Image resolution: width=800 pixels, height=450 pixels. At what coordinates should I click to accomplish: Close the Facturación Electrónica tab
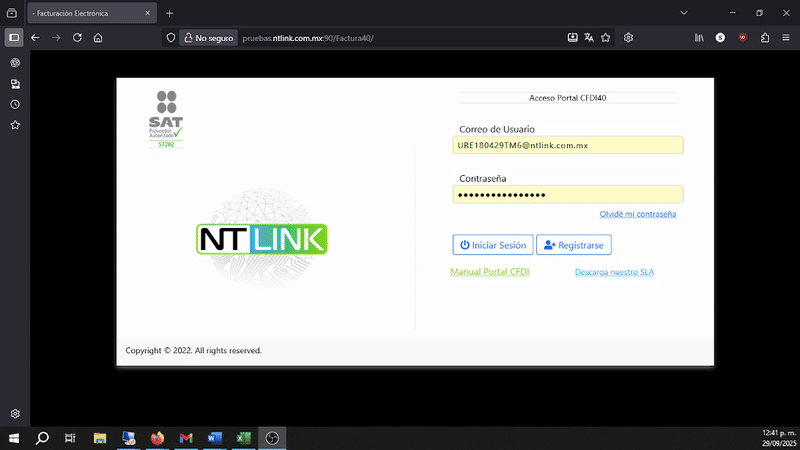click(x=147, y=13)
